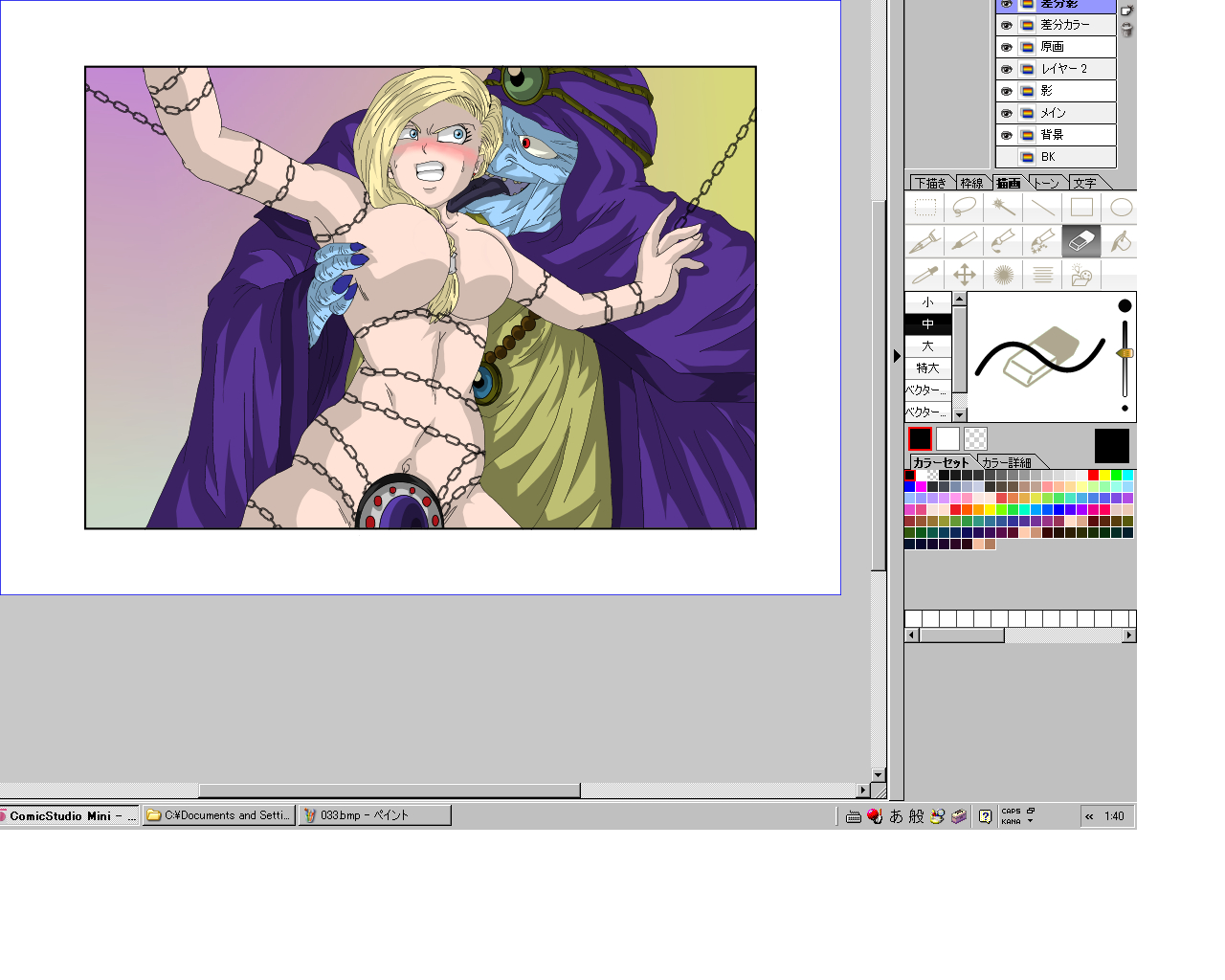Expand the collapsed side panel arrow

[x=897, y=356]
